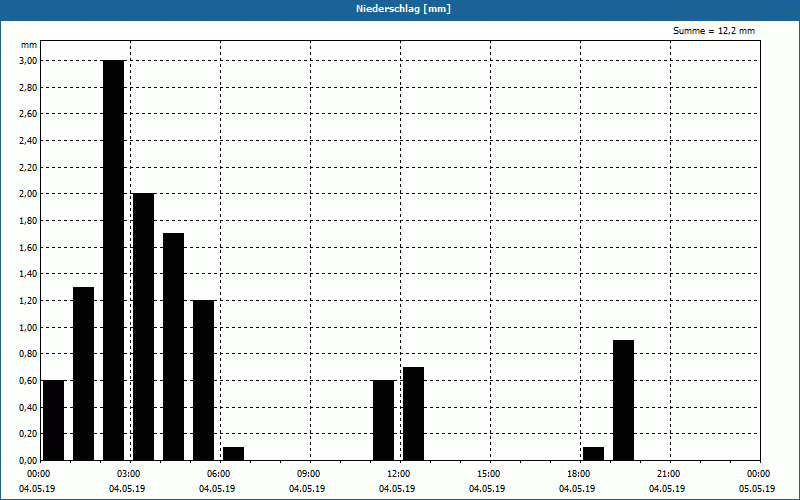Click the bar reaching 1,20 mm before 06:00

[x=204, y=380]
